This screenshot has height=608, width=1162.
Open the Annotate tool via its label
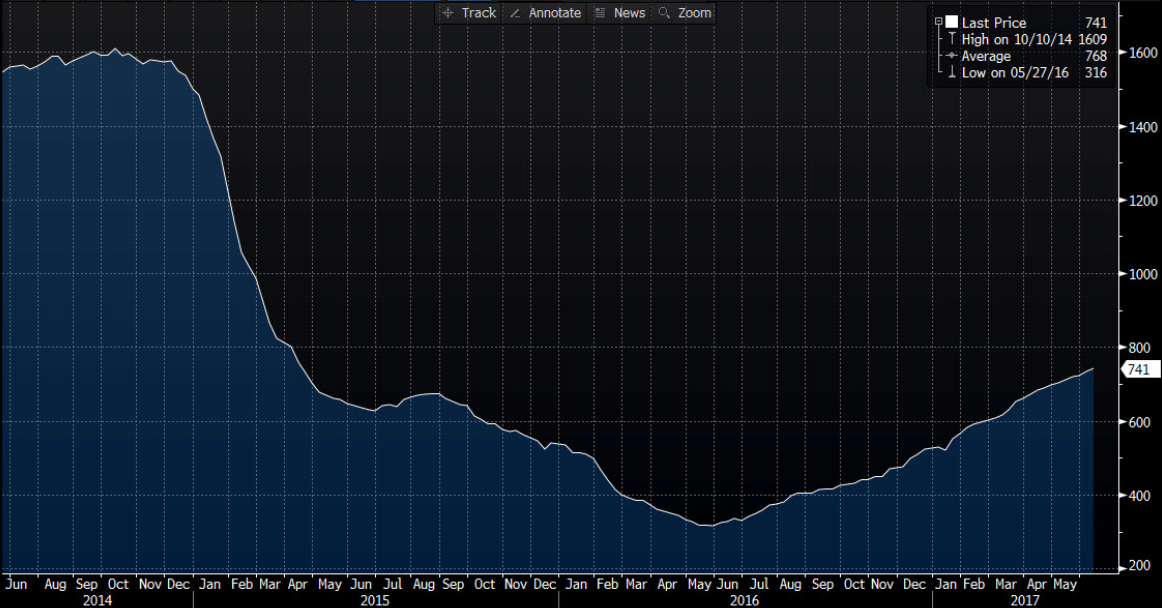click(x=555, y=13)
